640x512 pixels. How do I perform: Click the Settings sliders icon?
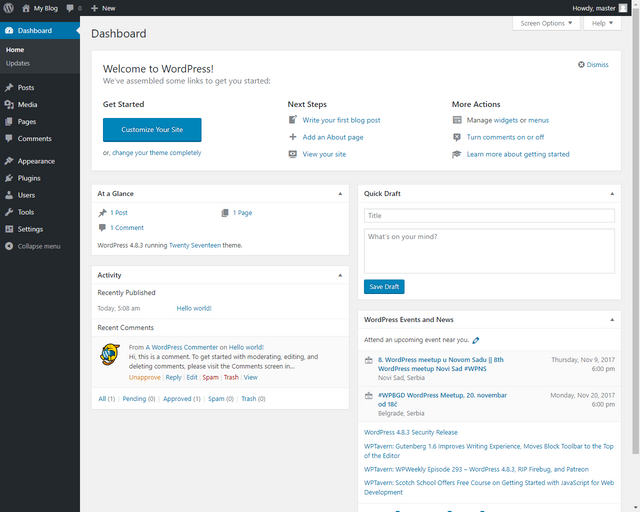(9, 229)
